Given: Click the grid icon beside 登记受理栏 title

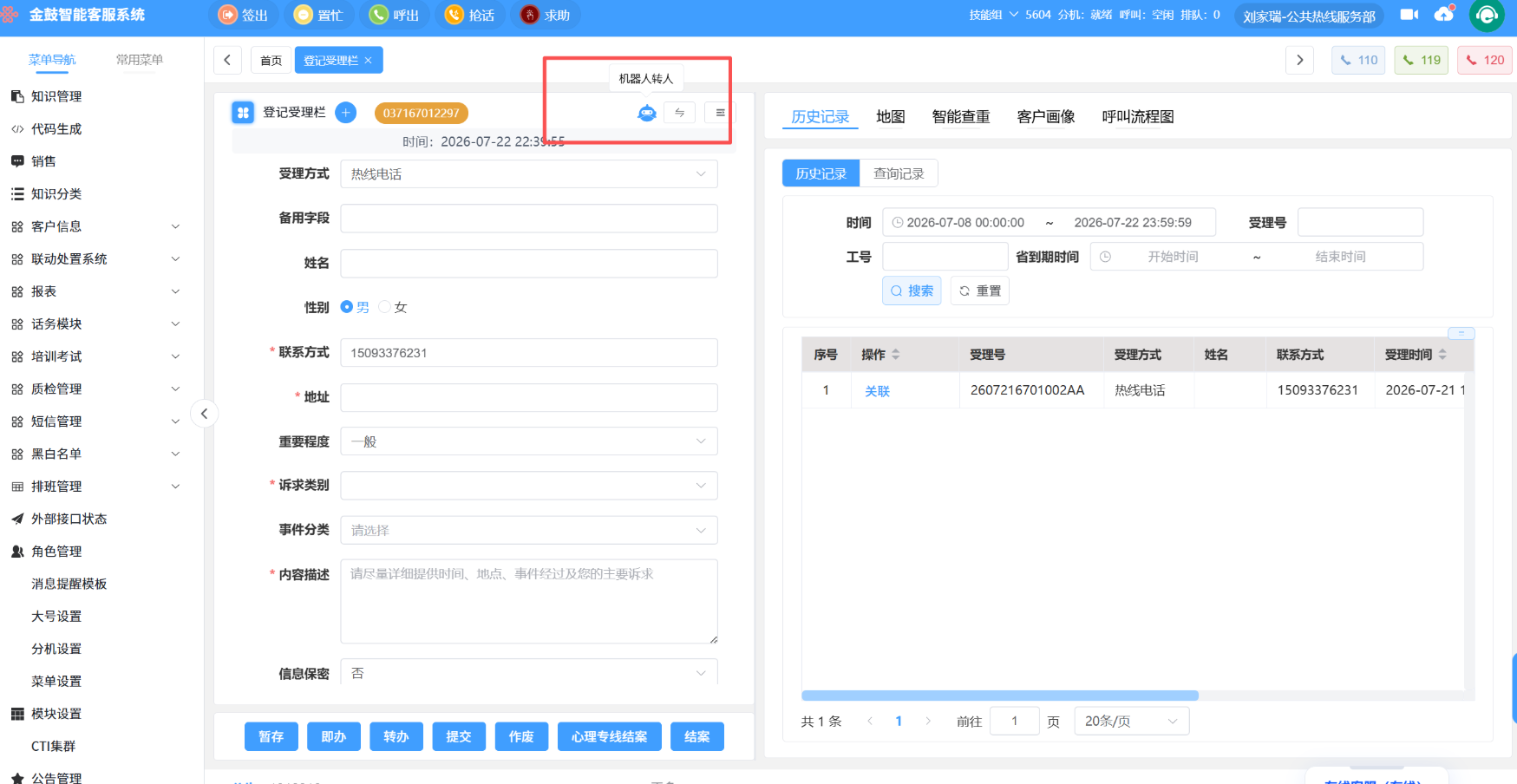Looking at the screenshot, I should [243, 113].
